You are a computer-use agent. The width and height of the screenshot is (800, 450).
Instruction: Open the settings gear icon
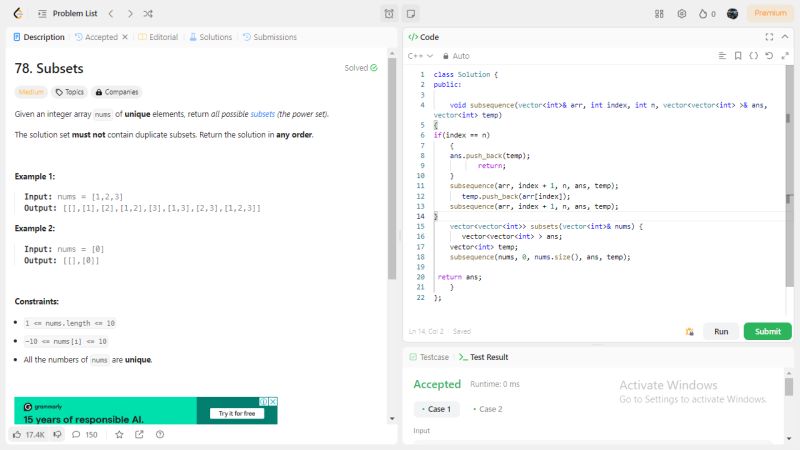click(x=682, y=14)
